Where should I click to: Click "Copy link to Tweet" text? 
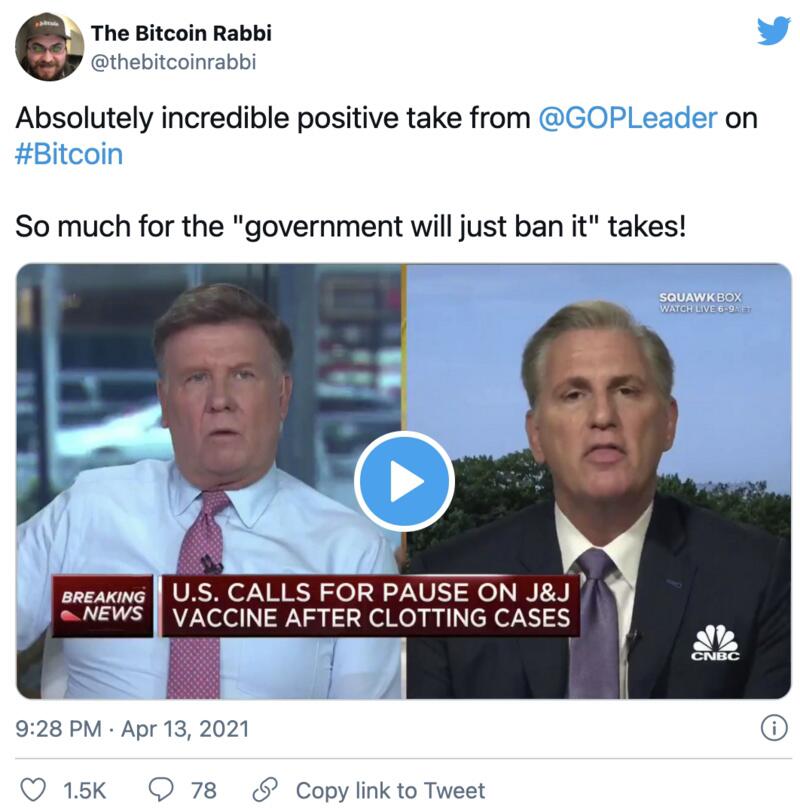click(390, 790)
